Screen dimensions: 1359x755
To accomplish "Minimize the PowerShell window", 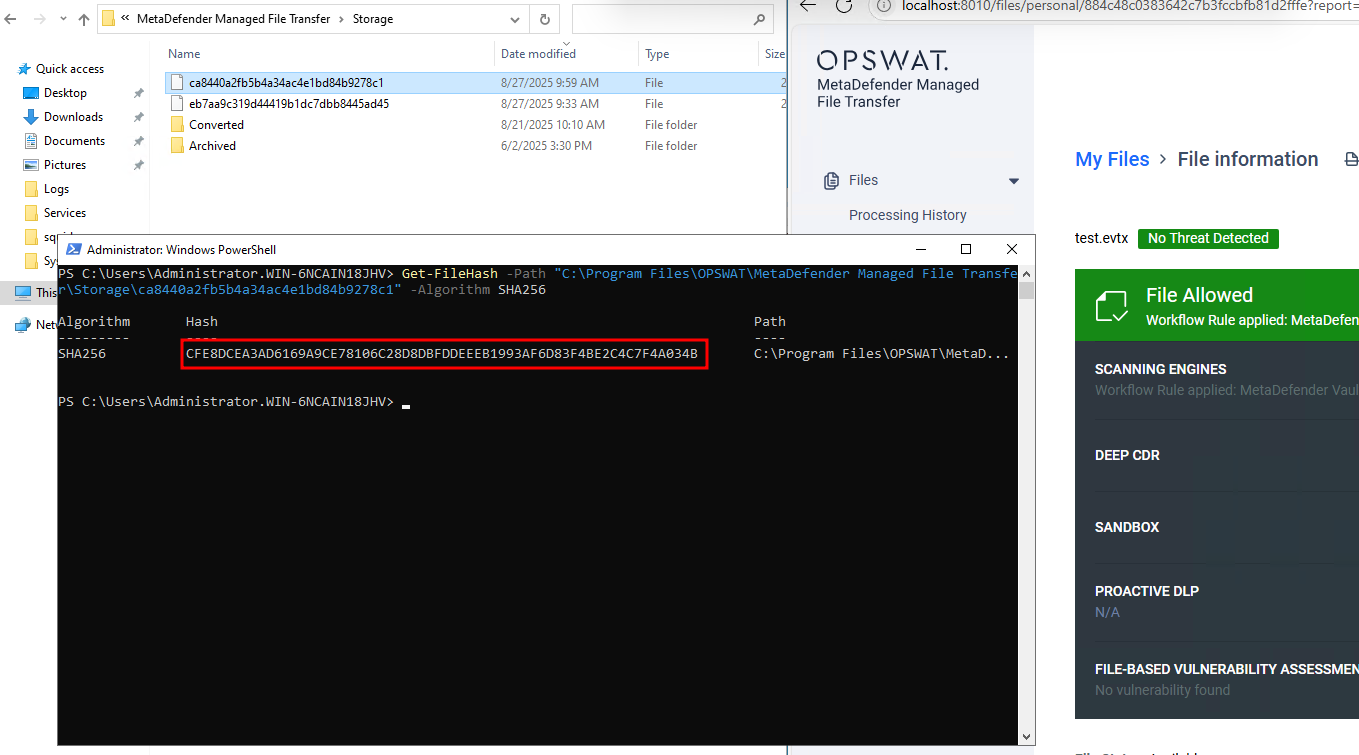I will (919, 249).
